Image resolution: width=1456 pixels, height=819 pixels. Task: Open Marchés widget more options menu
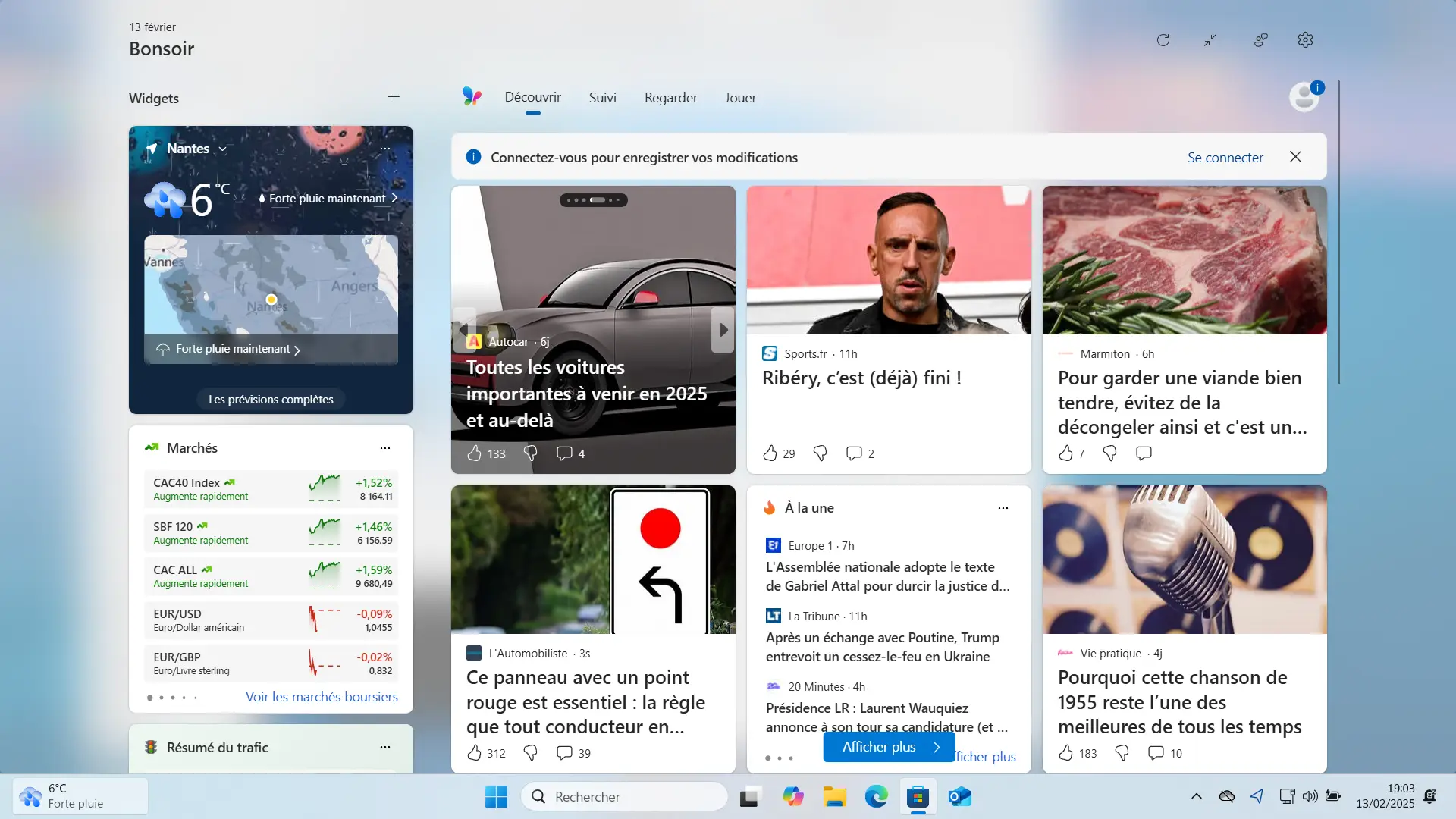385,448
